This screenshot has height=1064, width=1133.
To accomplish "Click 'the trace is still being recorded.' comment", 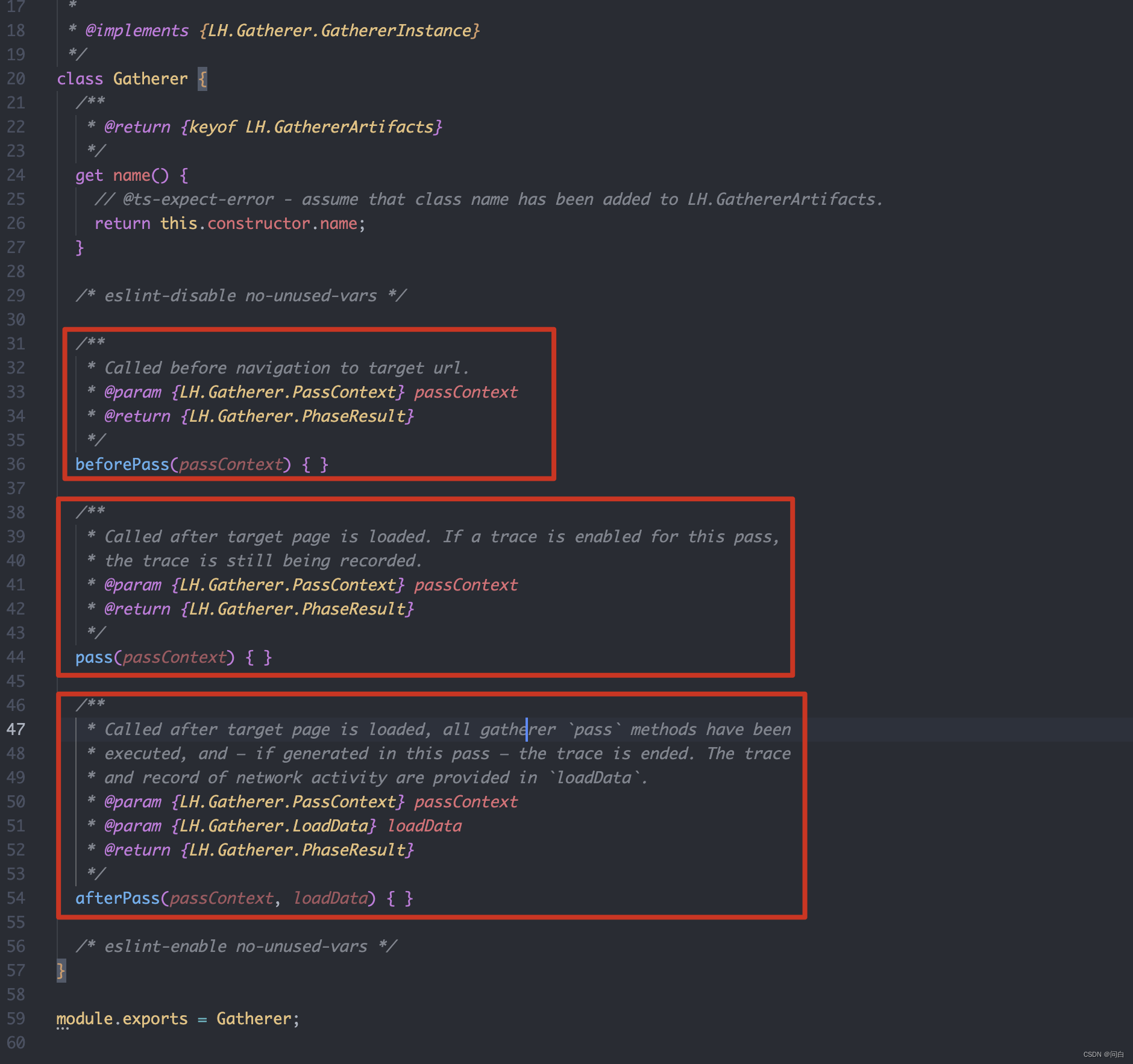I will [x=263, y=561].
